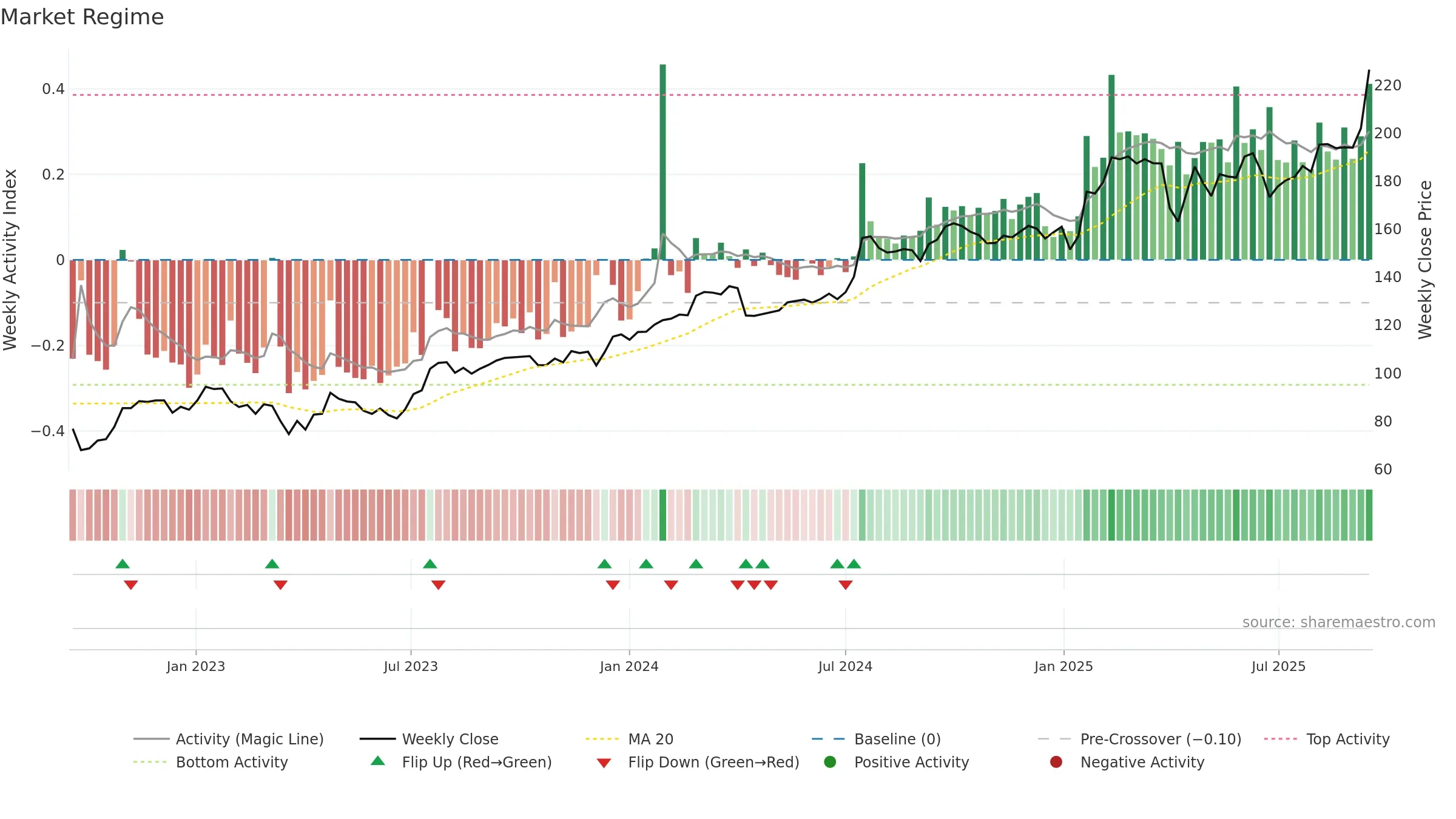Hide the MA 20 legend series
1456x819 pixels.
coord(629,739)
